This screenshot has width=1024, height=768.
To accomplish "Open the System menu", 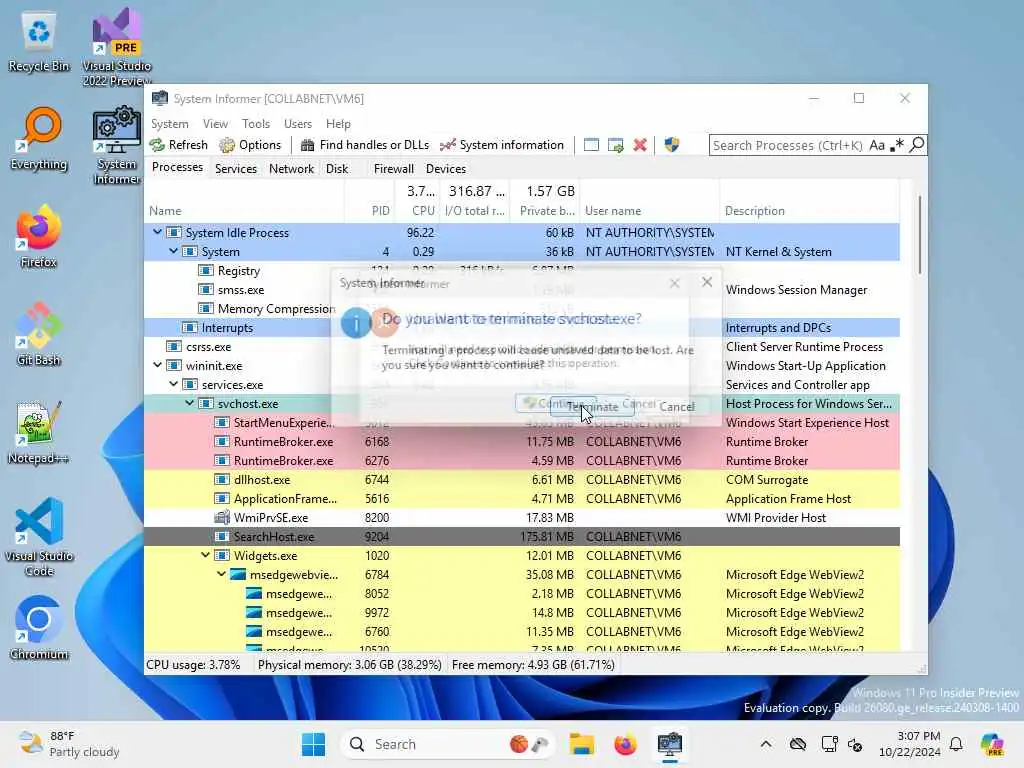I will click(x=170, y=123).
